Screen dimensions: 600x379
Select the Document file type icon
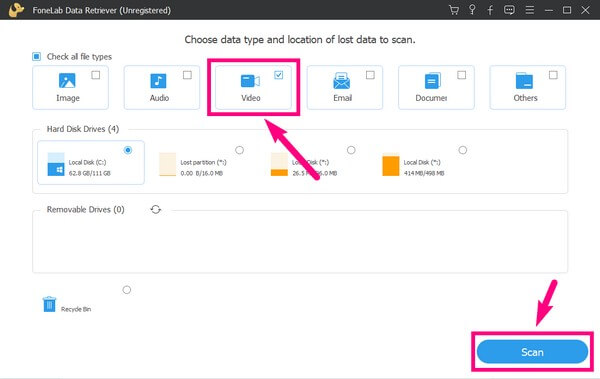[x=433, y=81]
